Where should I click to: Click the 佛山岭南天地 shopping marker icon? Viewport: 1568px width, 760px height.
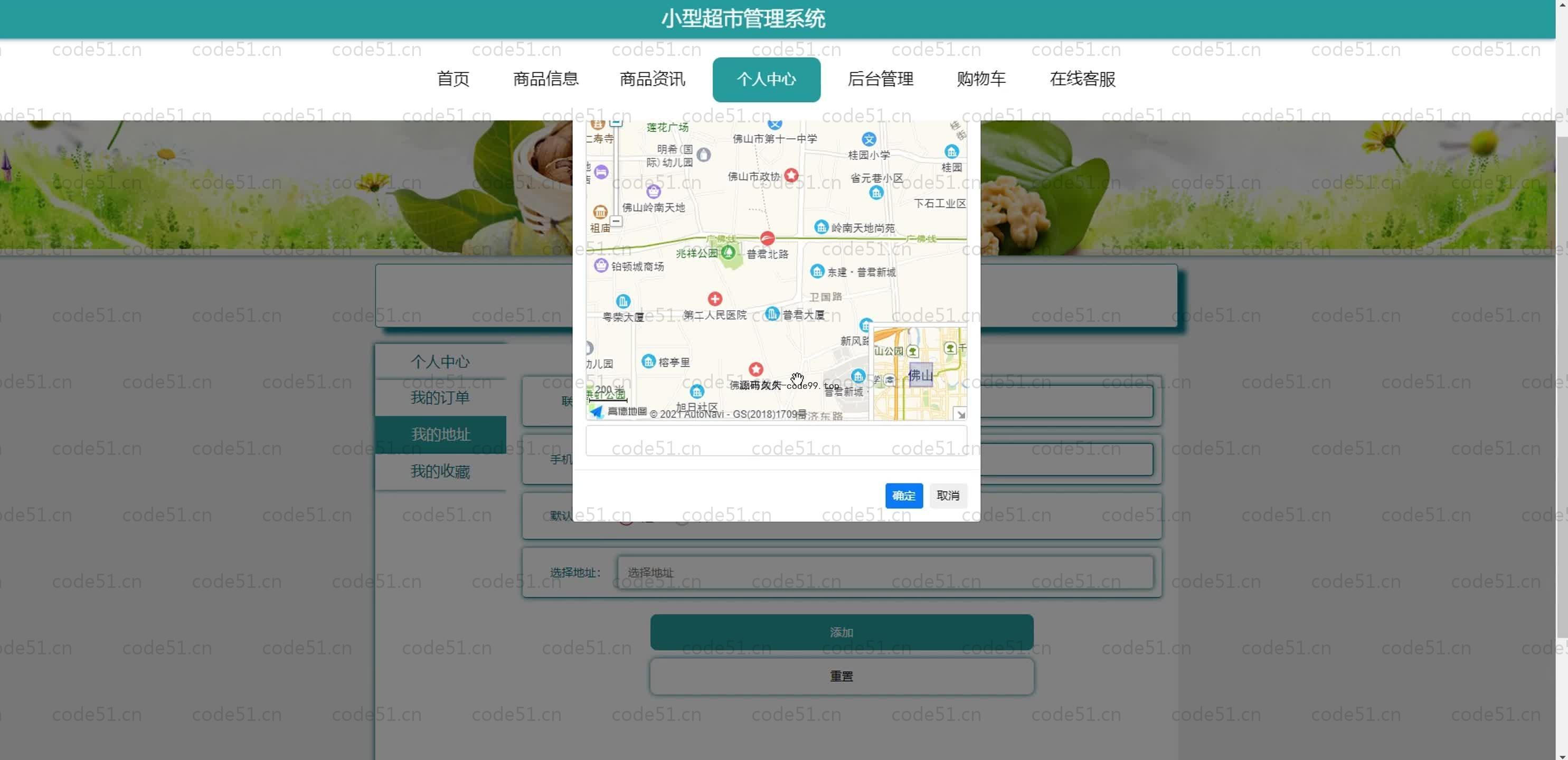pos(653,192)
